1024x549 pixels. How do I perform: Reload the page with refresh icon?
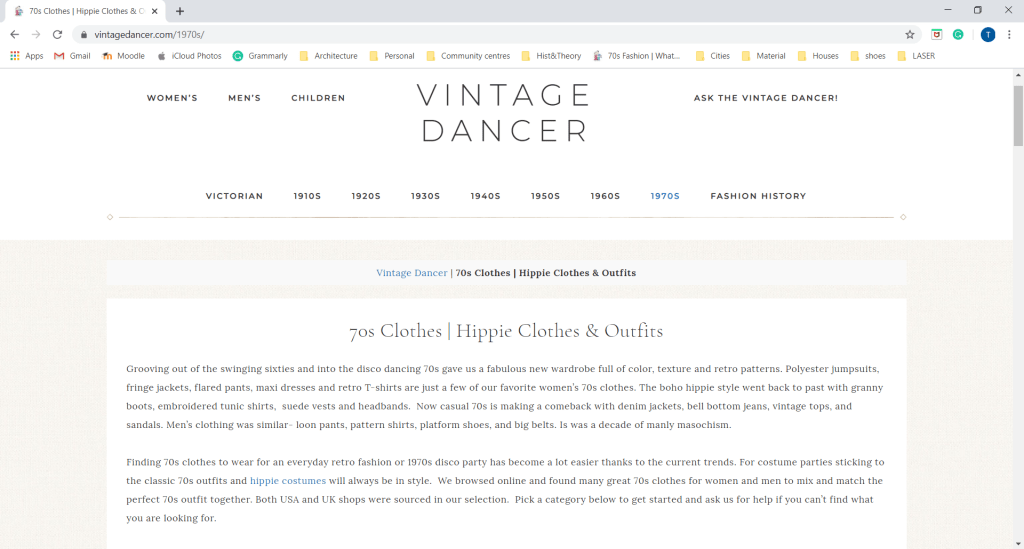click(57, 34)
